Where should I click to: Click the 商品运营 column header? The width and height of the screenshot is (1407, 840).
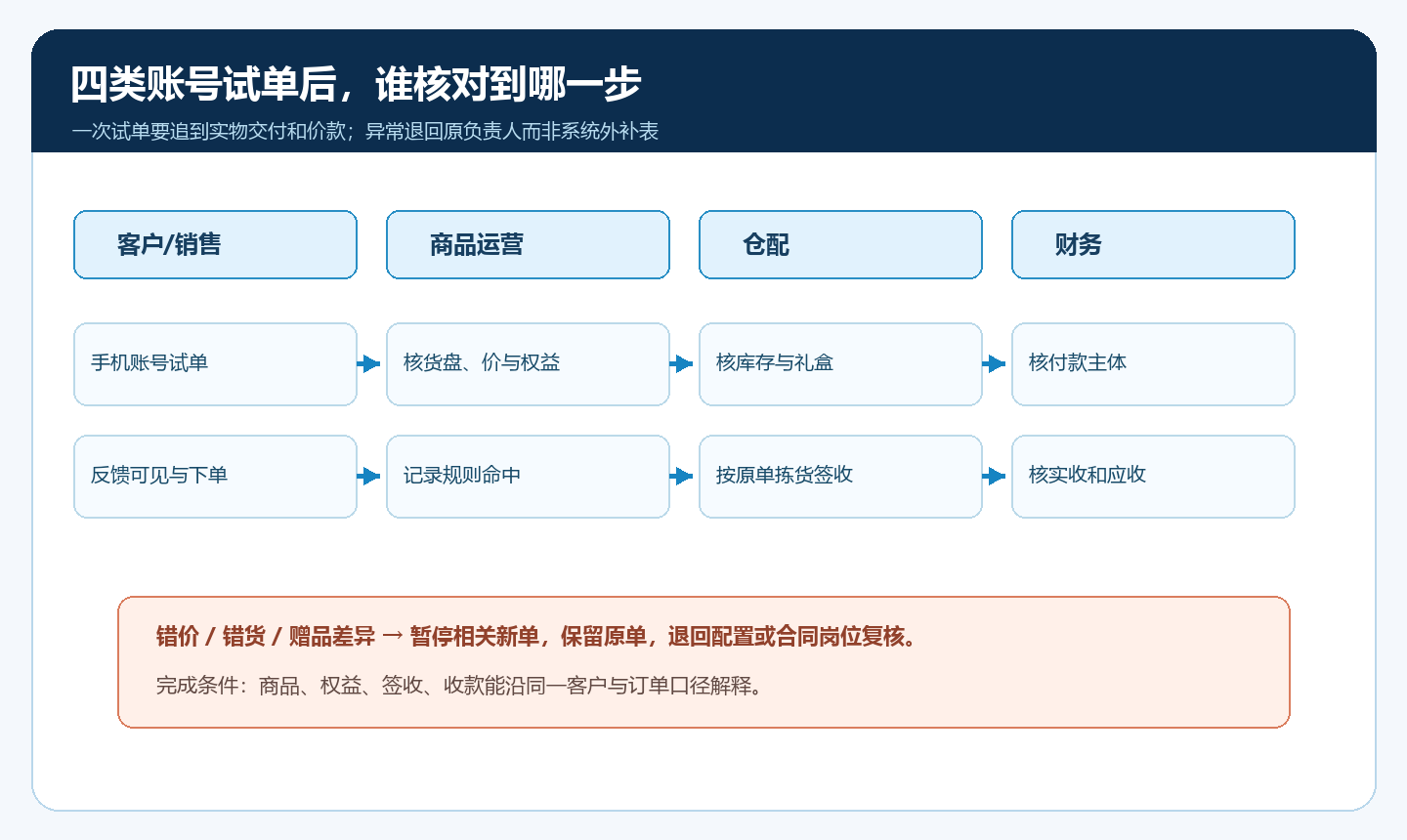point(528,244)
